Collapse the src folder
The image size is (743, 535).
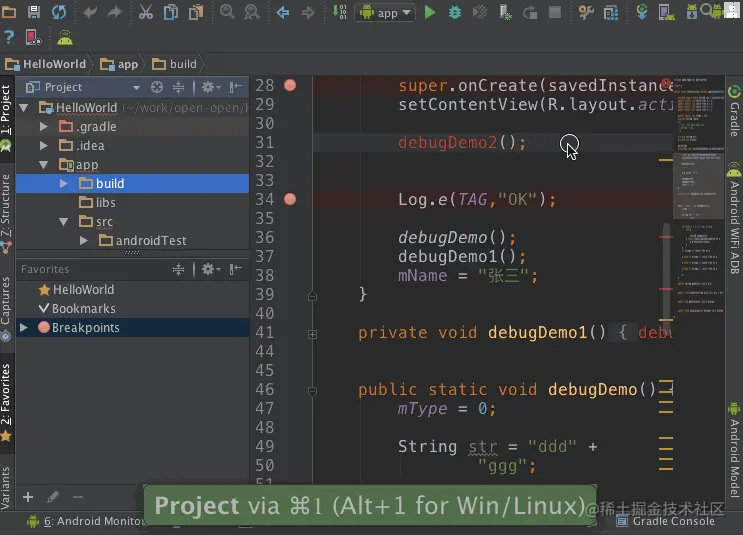[63, 222]
